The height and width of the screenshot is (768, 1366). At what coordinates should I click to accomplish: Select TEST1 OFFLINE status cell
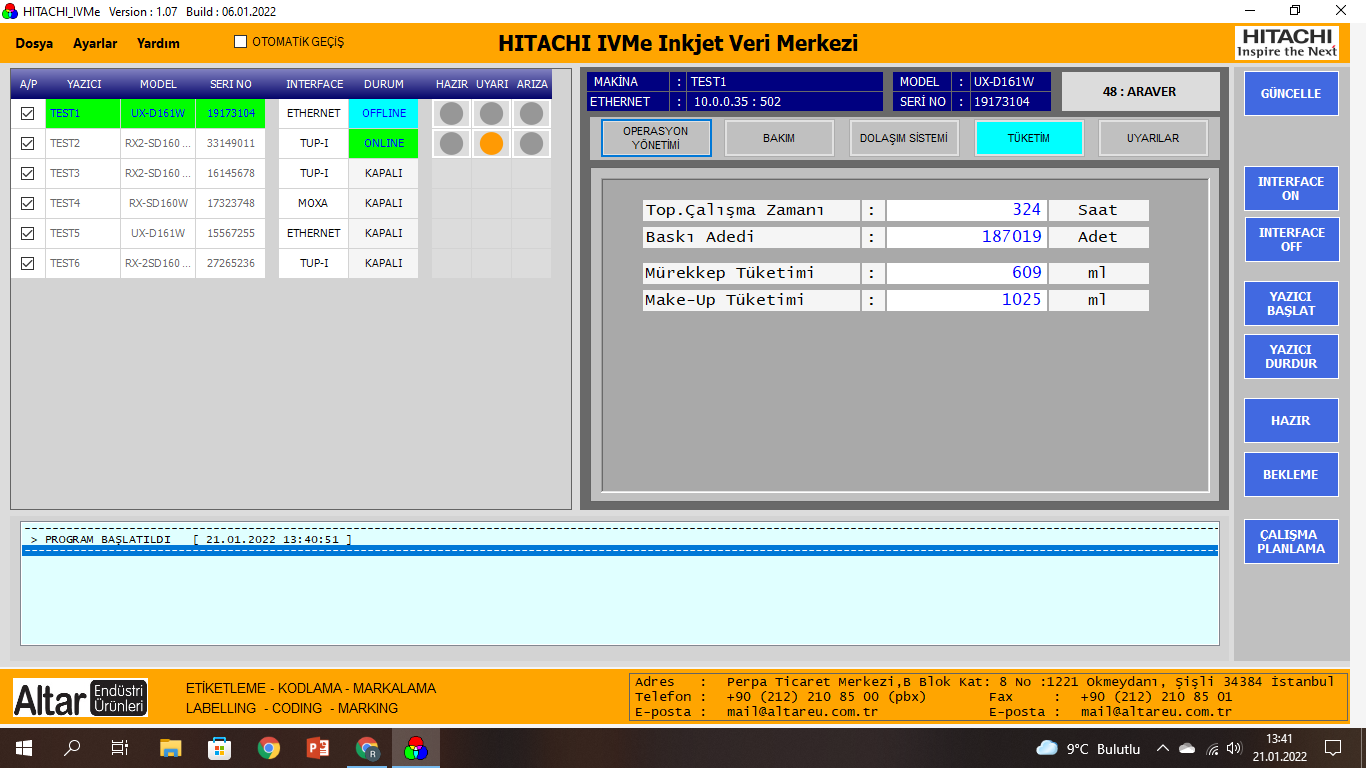[x=384, y=113]
